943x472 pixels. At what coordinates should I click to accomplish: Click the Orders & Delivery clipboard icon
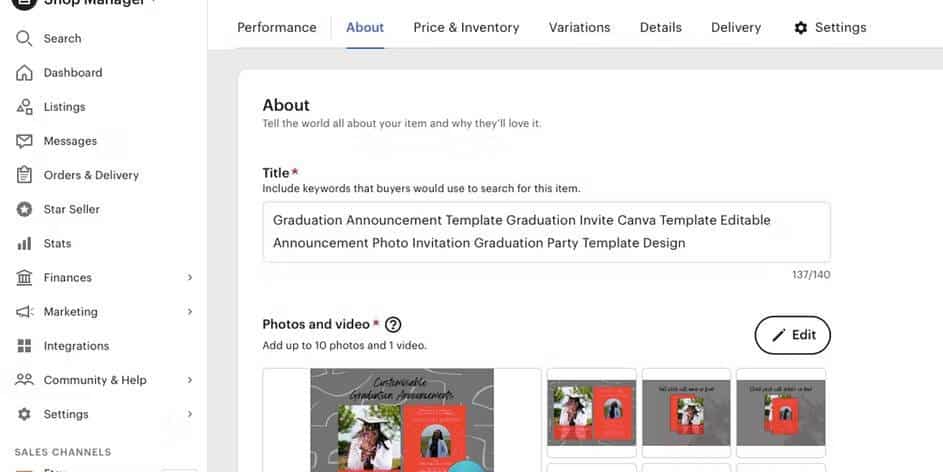coord(24,175)
